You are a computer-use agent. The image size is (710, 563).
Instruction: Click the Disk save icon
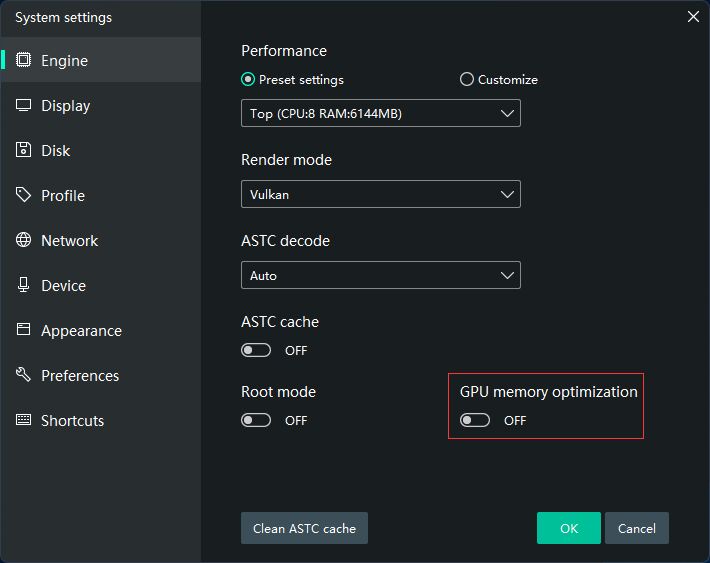click(23, 150)
